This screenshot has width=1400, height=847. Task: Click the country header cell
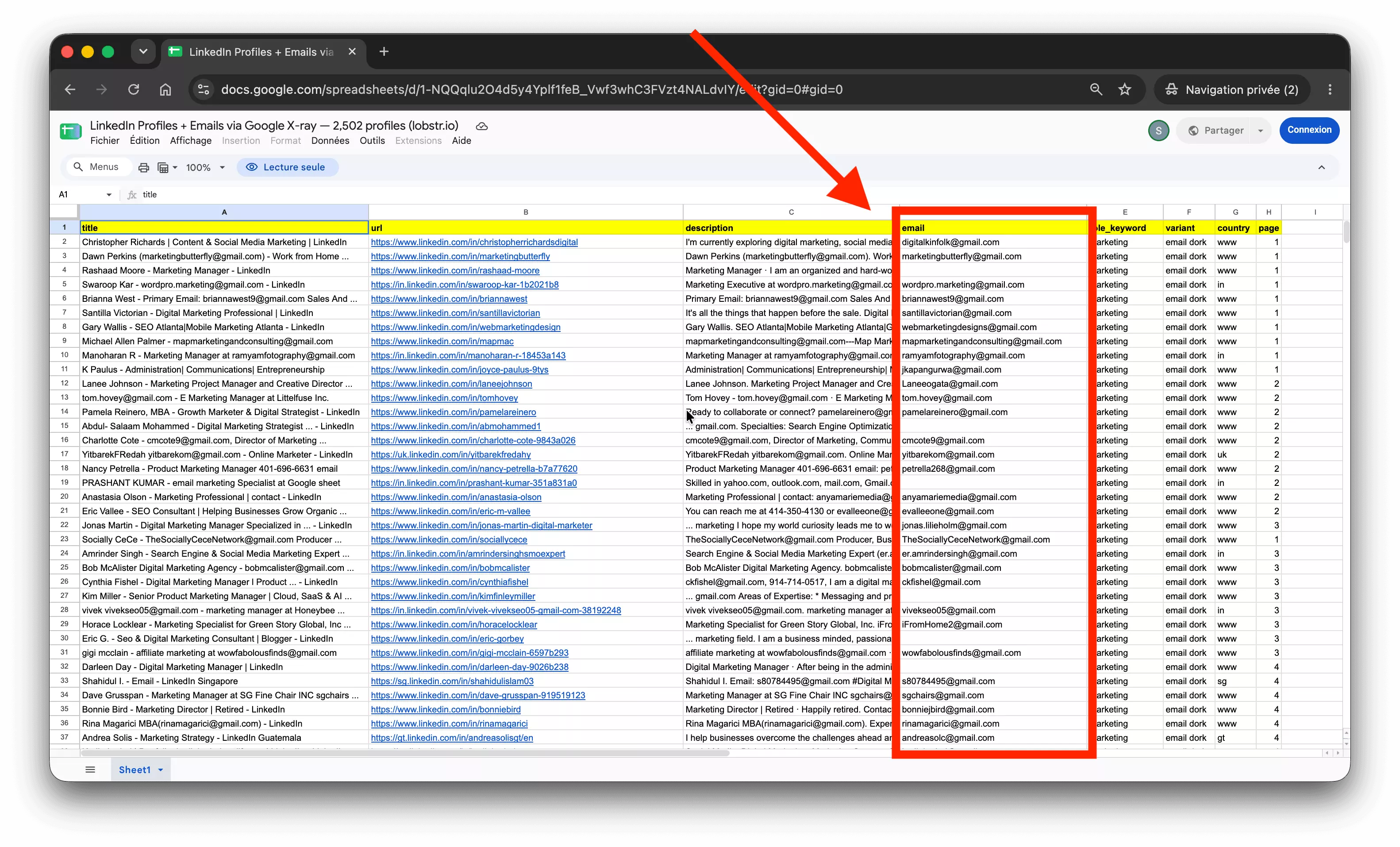coord(1235,228)
